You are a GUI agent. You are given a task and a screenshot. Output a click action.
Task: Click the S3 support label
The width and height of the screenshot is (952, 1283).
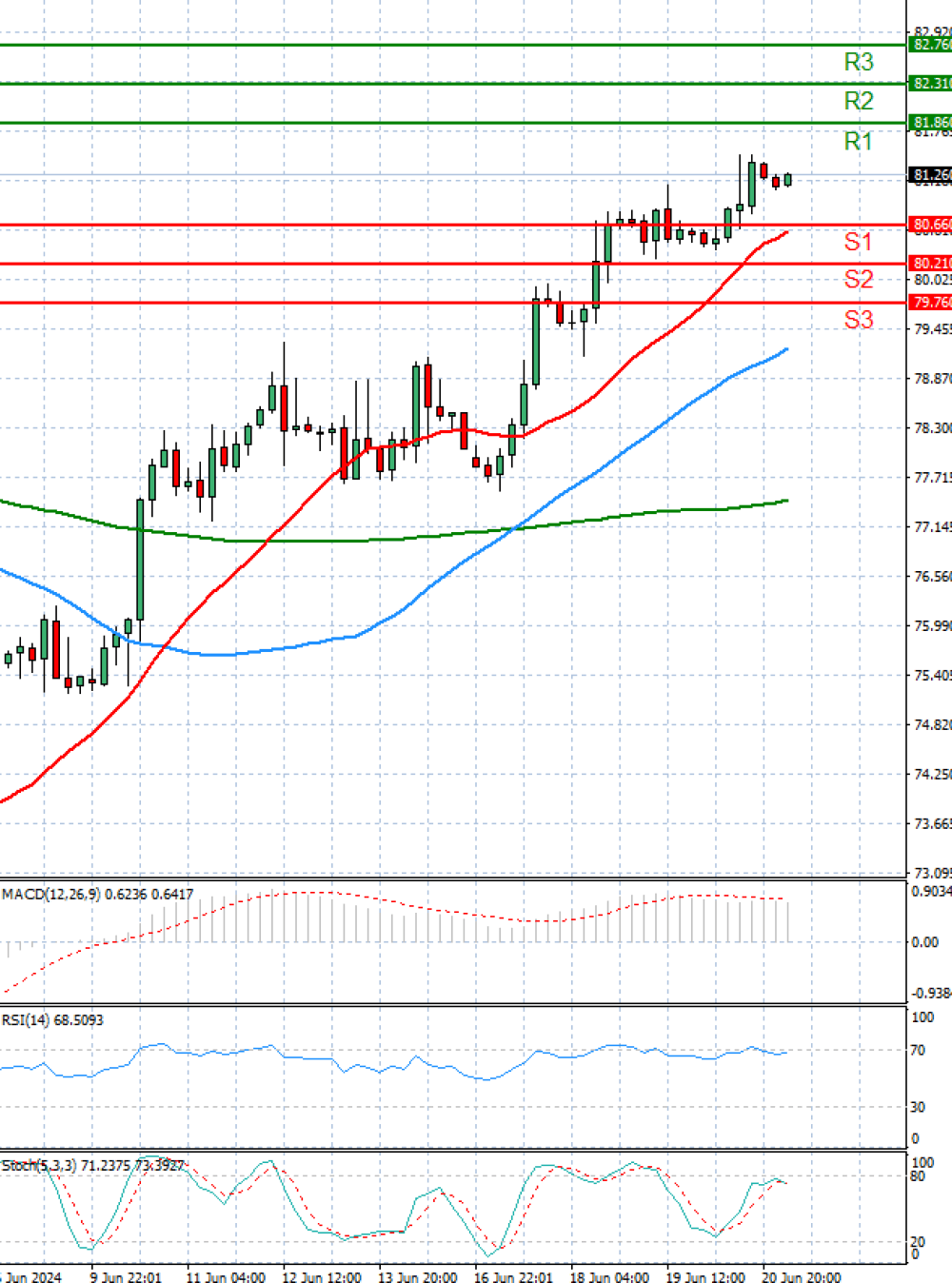coord(858,320)
